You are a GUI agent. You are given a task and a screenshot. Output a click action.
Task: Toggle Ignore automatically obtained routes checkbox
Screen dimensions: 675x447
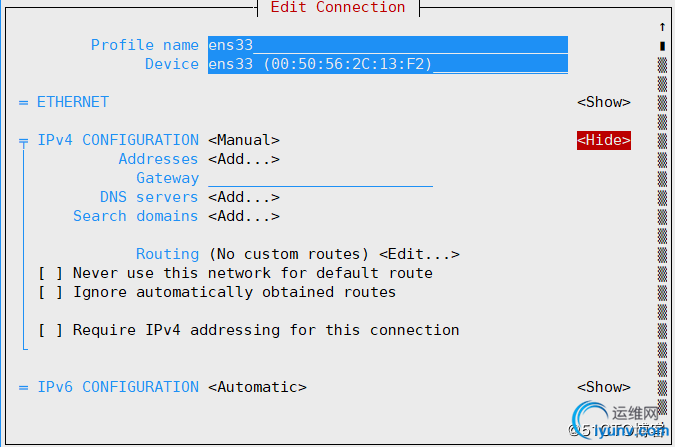(x=51, y=292)
